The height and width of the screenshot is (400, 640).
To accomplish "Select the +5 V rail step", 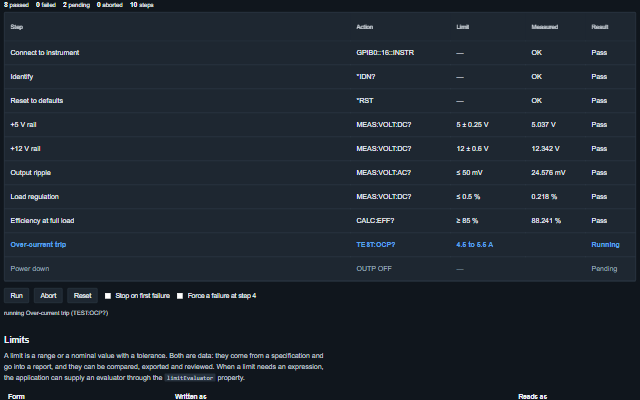I will (320, 124).
